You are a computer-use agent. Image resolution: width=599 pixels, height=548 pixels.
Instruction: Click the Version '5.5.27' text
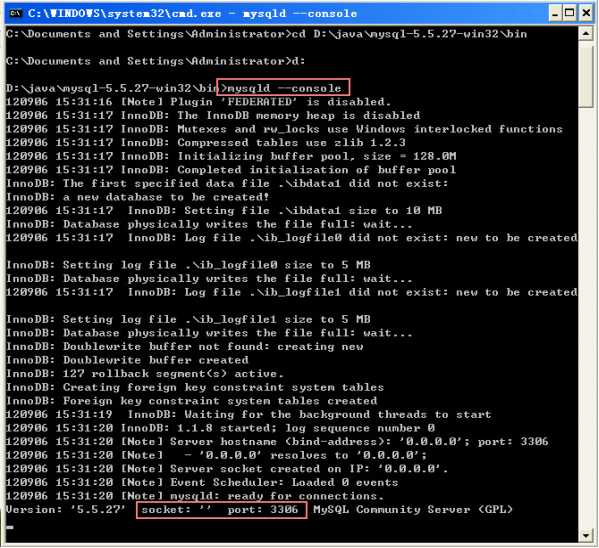(x=66, y=509)
